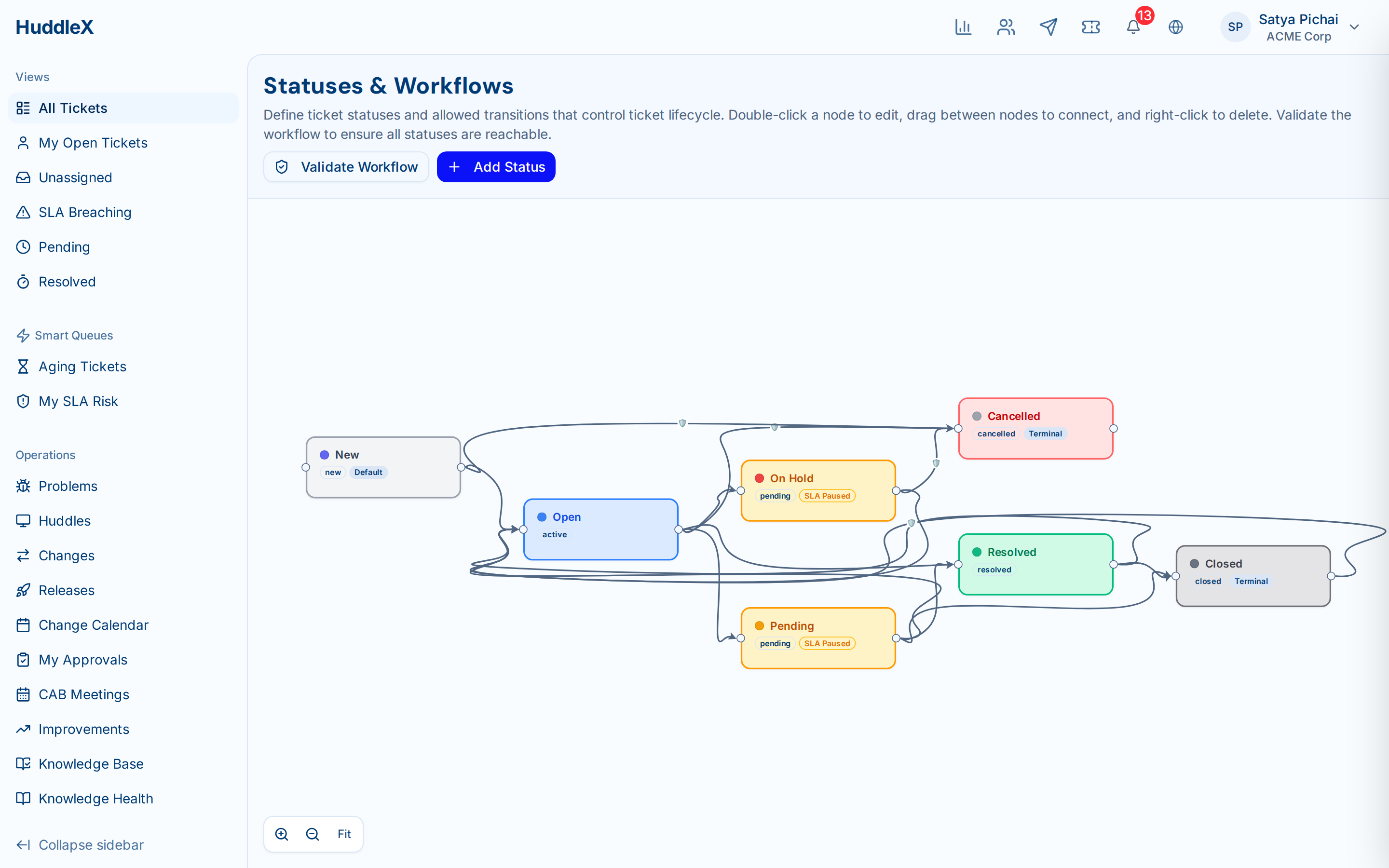Select the On Hold status node
The image size is (1389, 868).
click(x=818, y=491)
